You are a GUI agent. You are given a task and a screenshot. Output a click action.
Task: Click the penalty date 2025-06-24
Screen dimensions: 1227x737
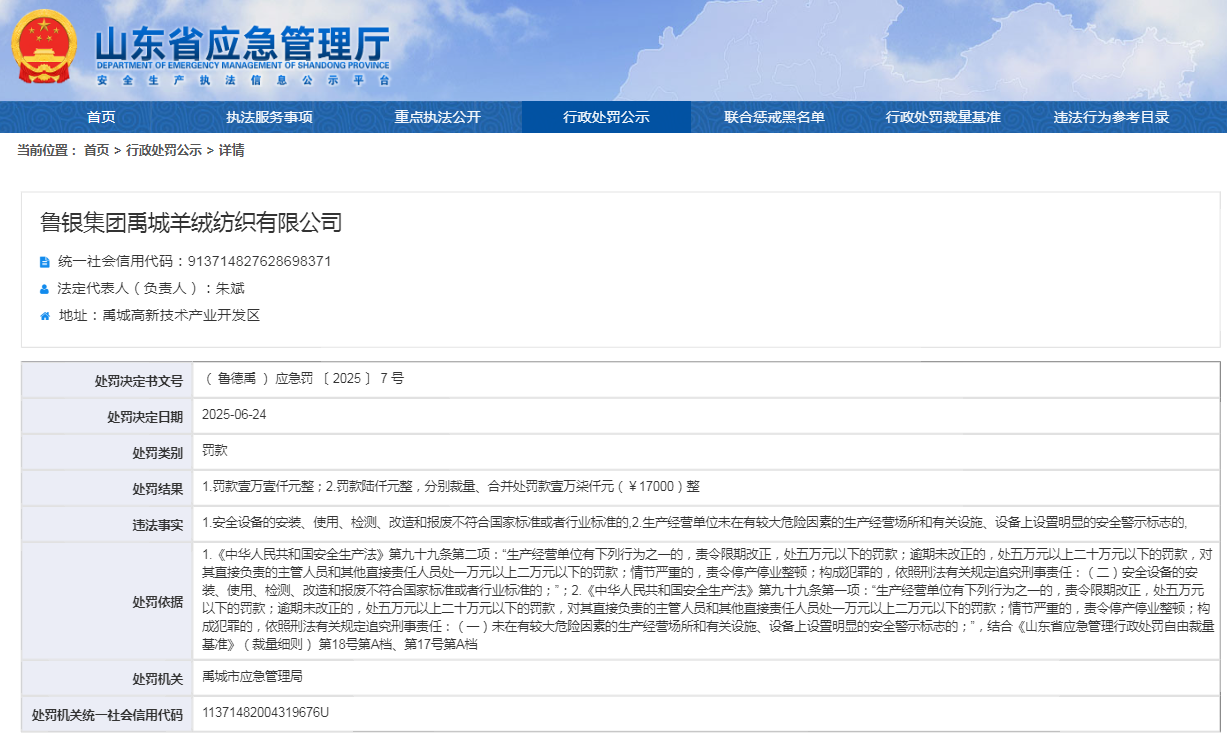click(234, 414)
